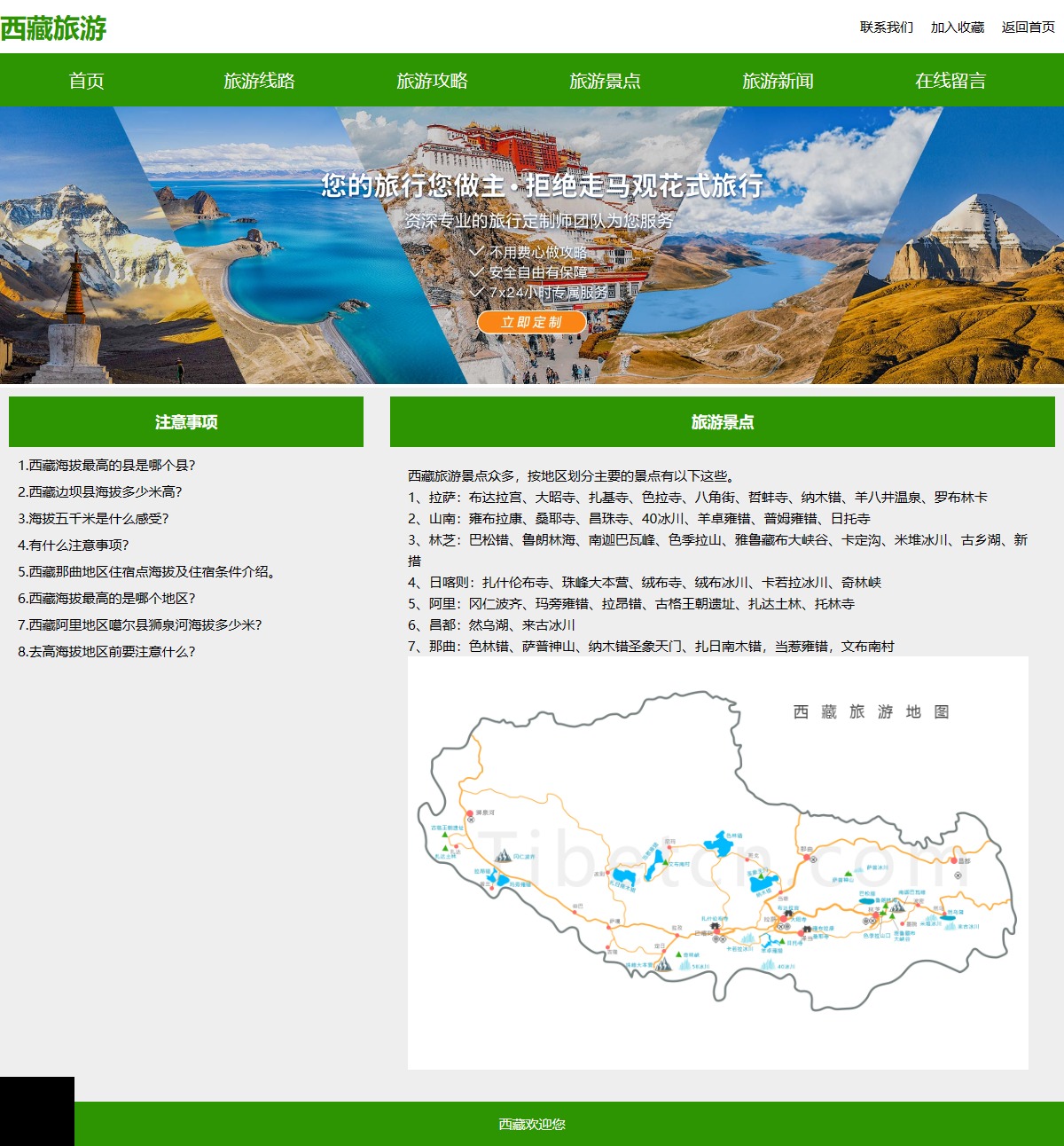1064x1146 pixels.
Task: Click 加入收藏 in the header
Action: coord(957,27)
